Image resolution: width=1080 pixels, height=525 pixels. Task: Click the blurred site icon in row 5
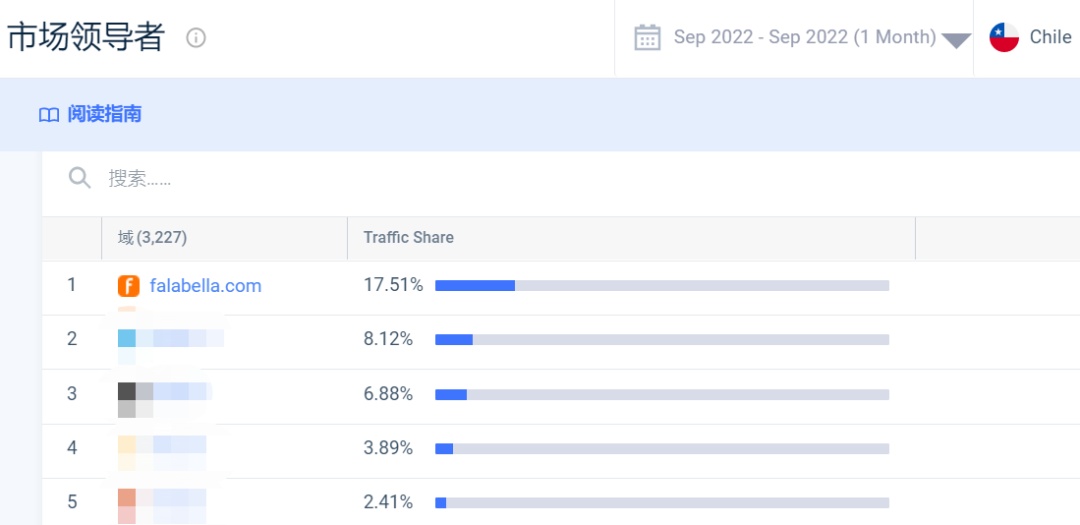(127, 500)
